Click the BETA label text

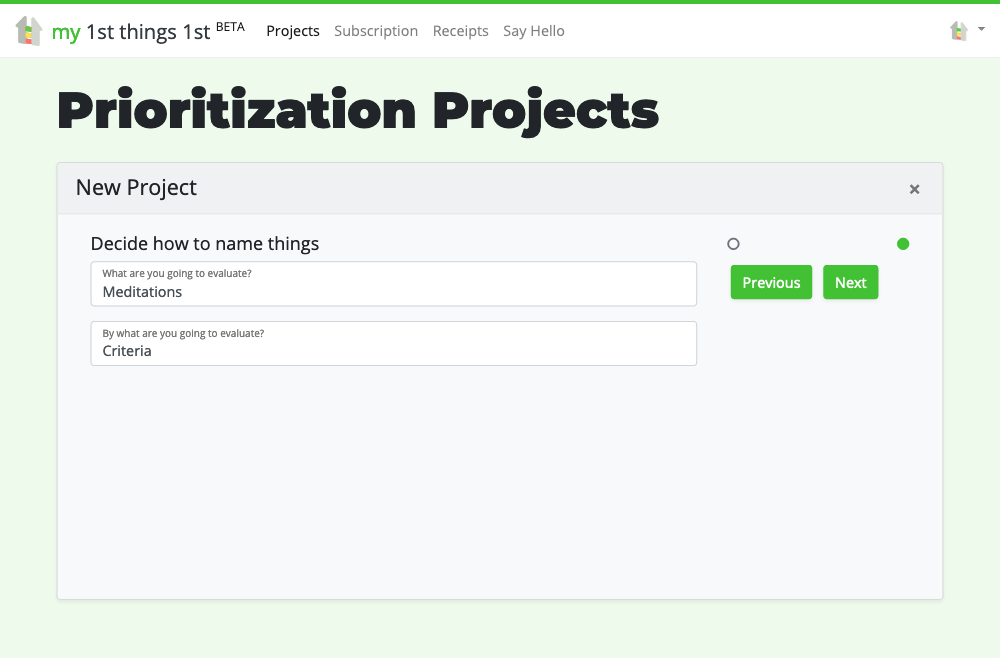(230, 27)
